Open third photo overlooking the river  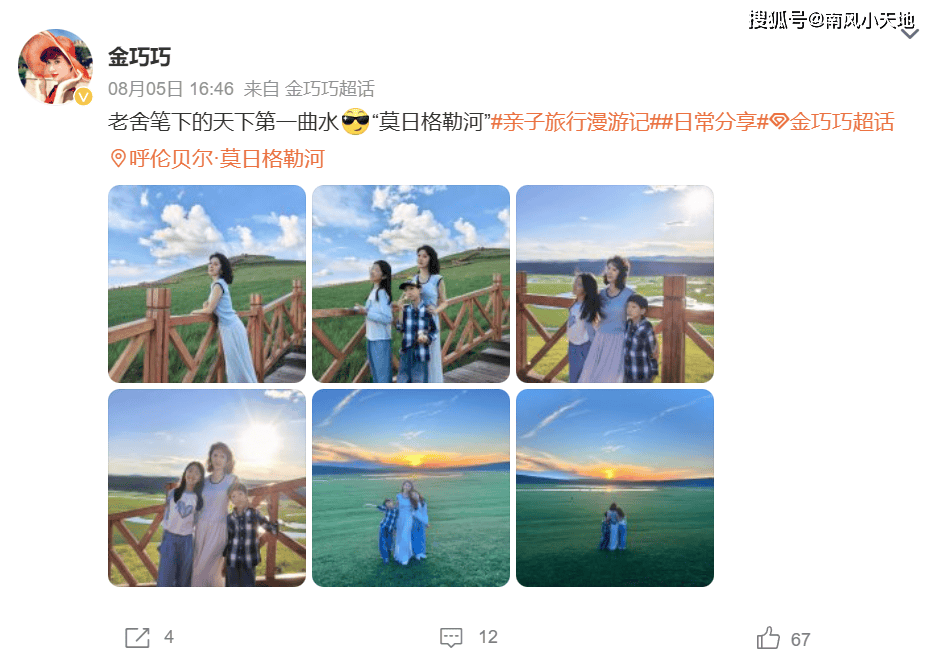click(x=615, y=284)
